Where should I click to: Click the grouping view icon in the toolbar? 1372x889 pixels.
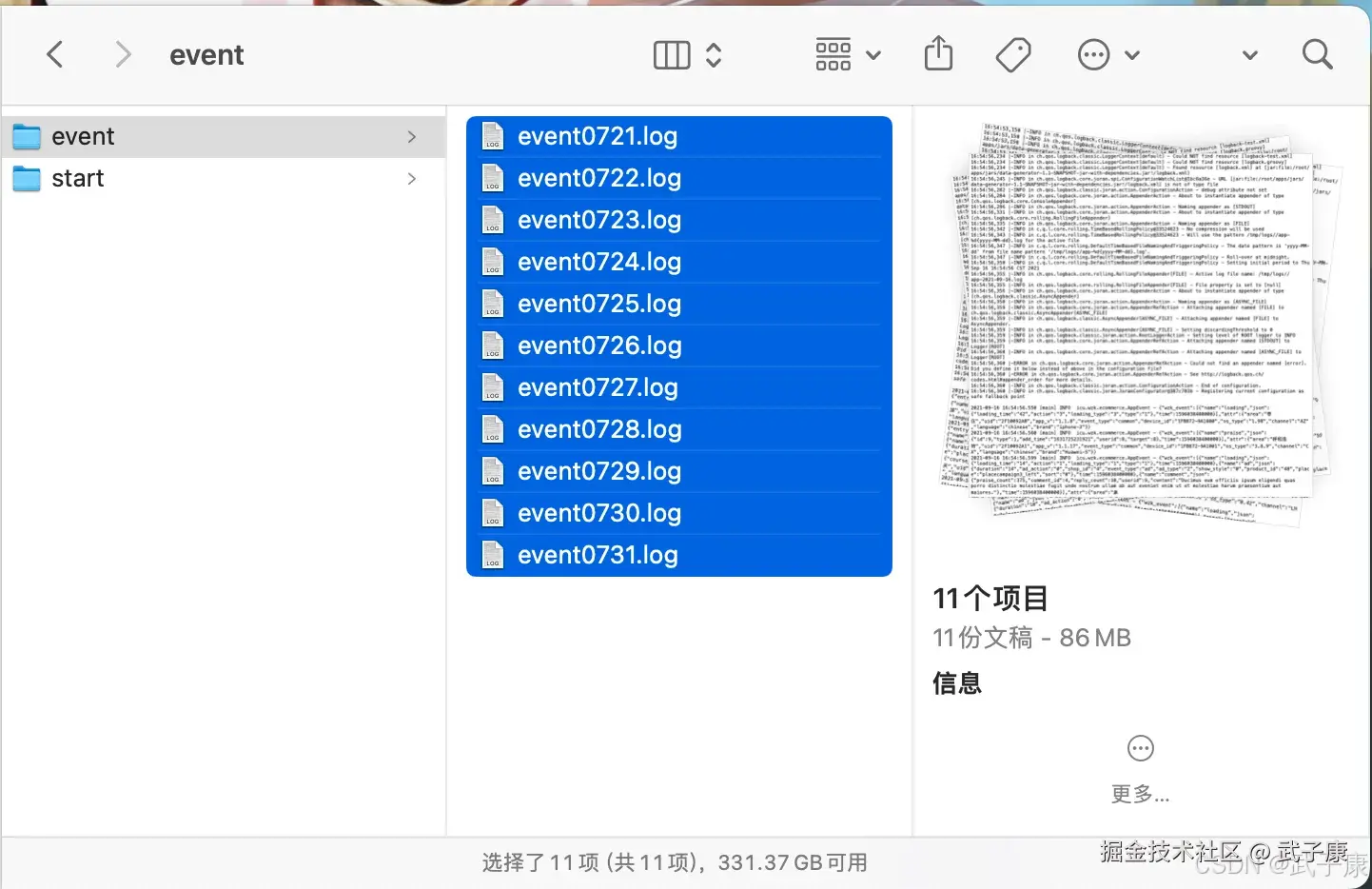pos(833,54)
